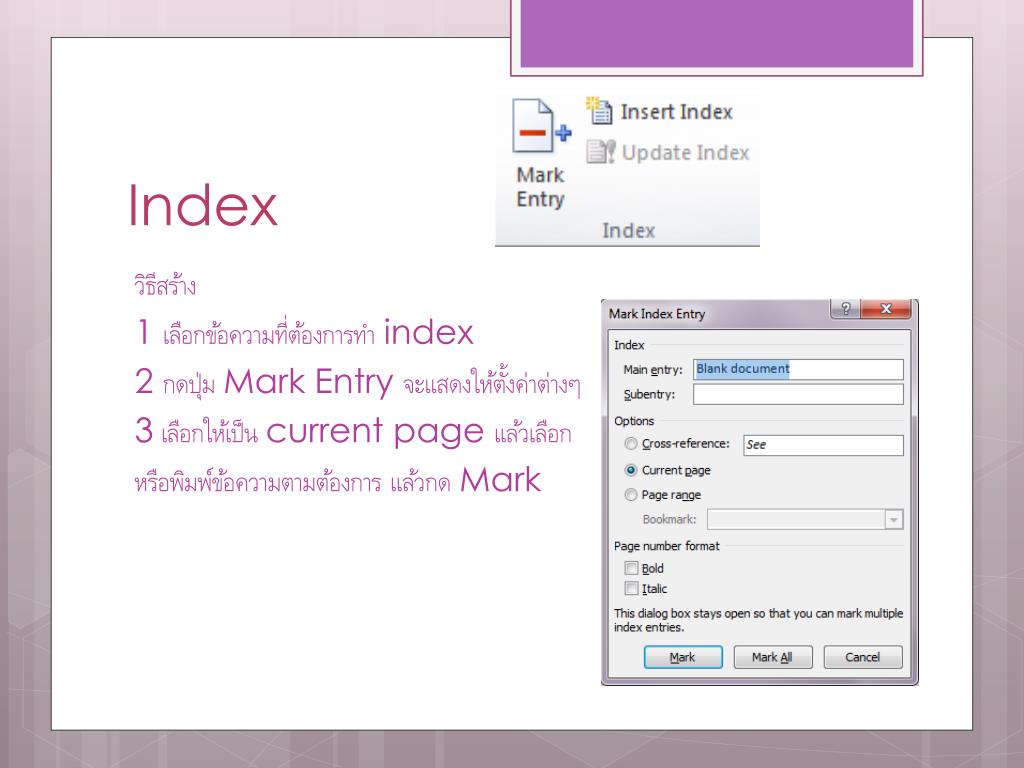Click the 'This dialog box stays open' note
The height and width of the screenshot is (768, 1024).
[758, 620]
